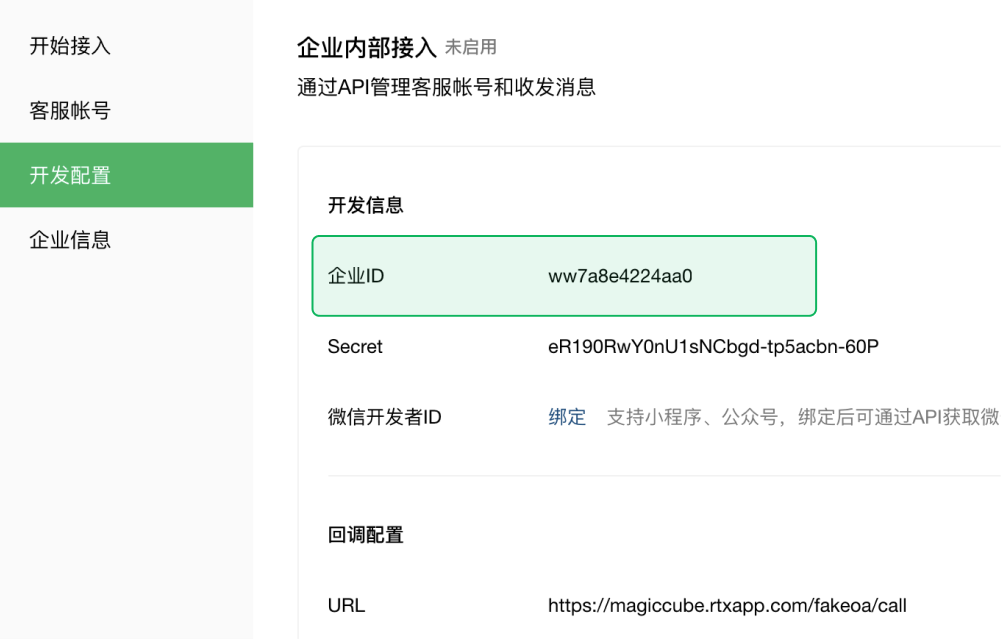This screenshot has height=640, width=1001.
Task: Click the callback URL magiccube.rtxapp.com address
Action: coord(727,605)
